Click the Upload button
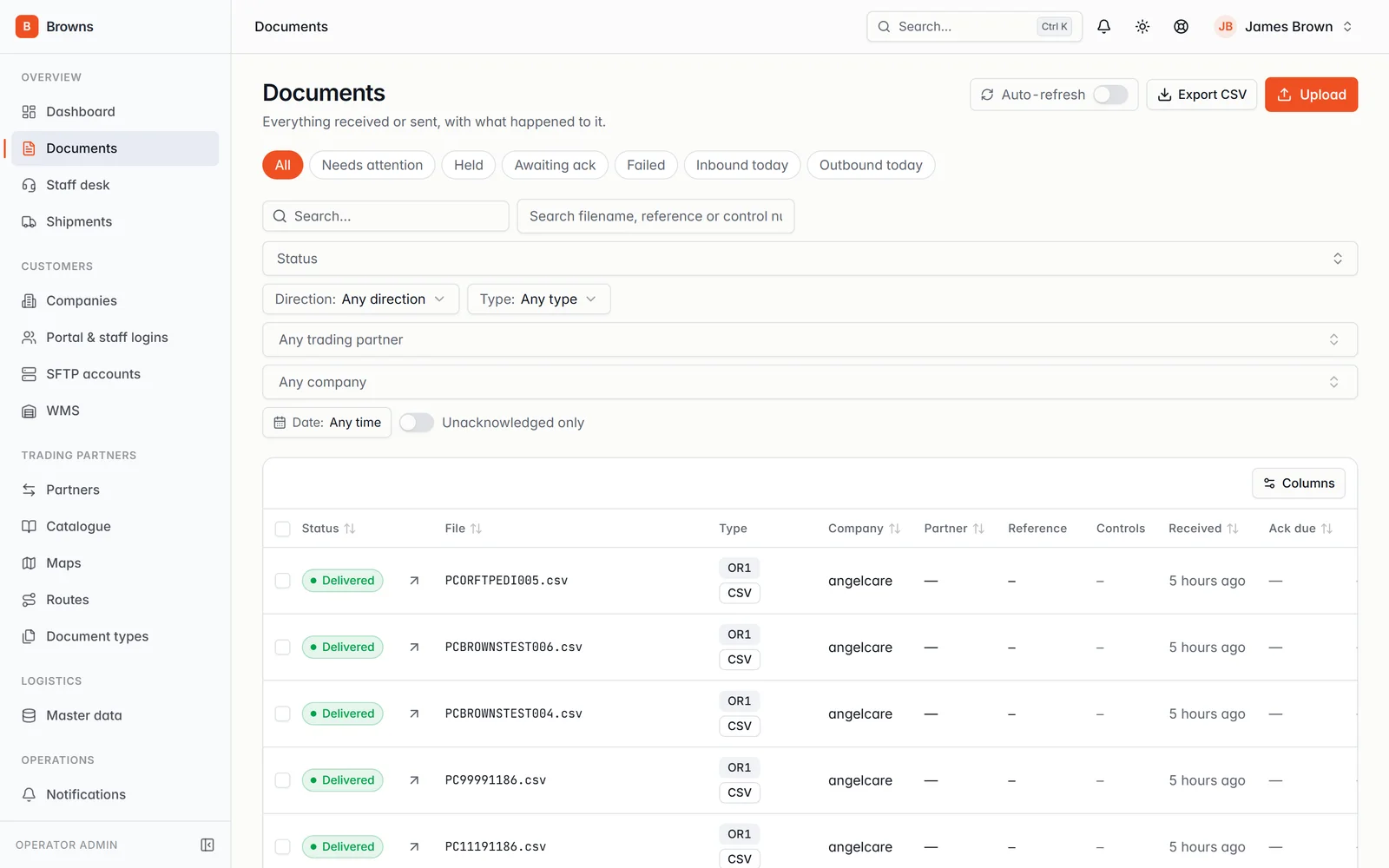The image size is (1389, 868). pos(1311,95)
